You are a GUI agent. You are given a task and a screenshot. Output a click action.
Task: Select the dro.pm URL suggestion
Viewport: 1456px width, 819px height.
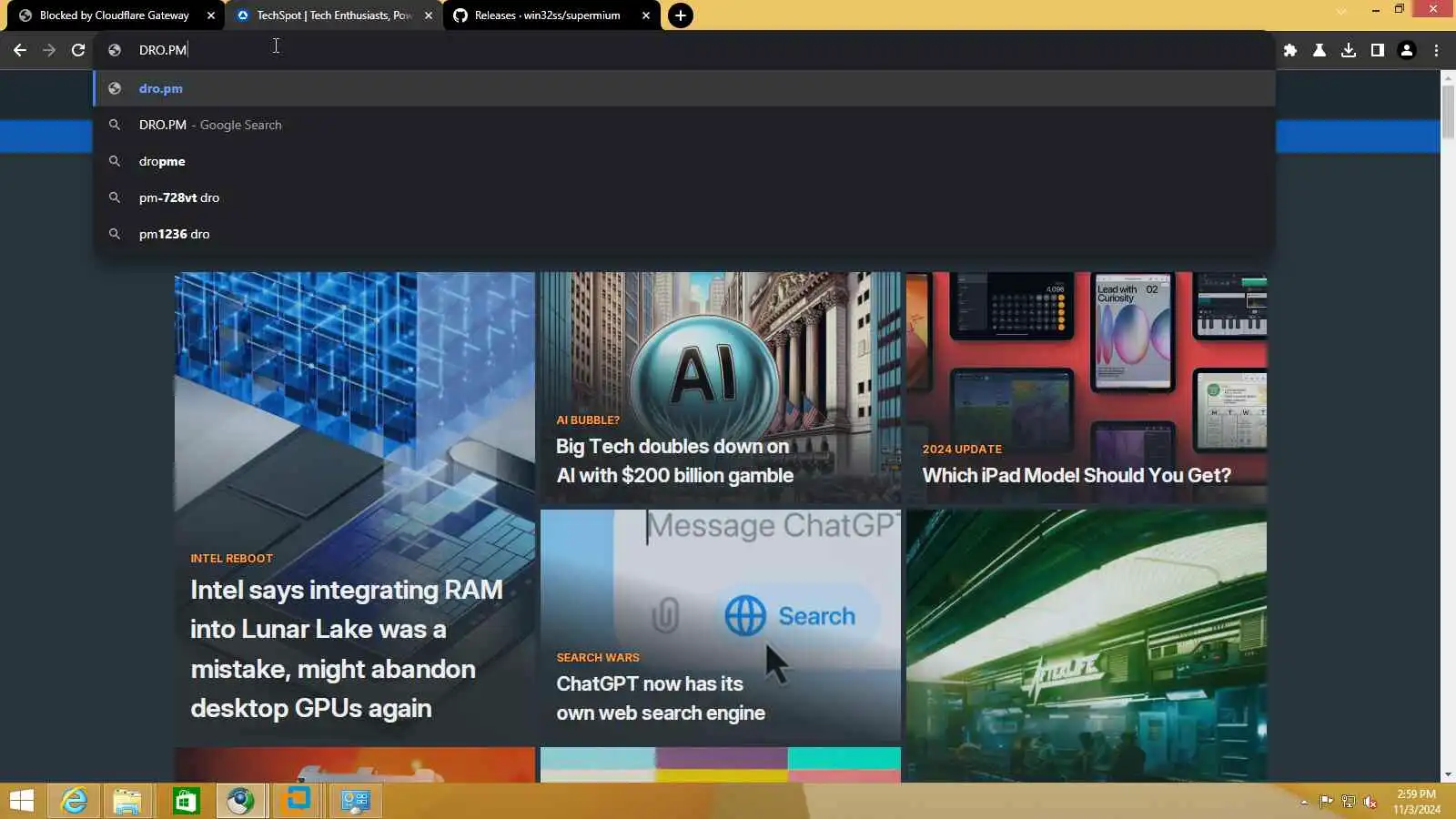(x=684, y=88)
